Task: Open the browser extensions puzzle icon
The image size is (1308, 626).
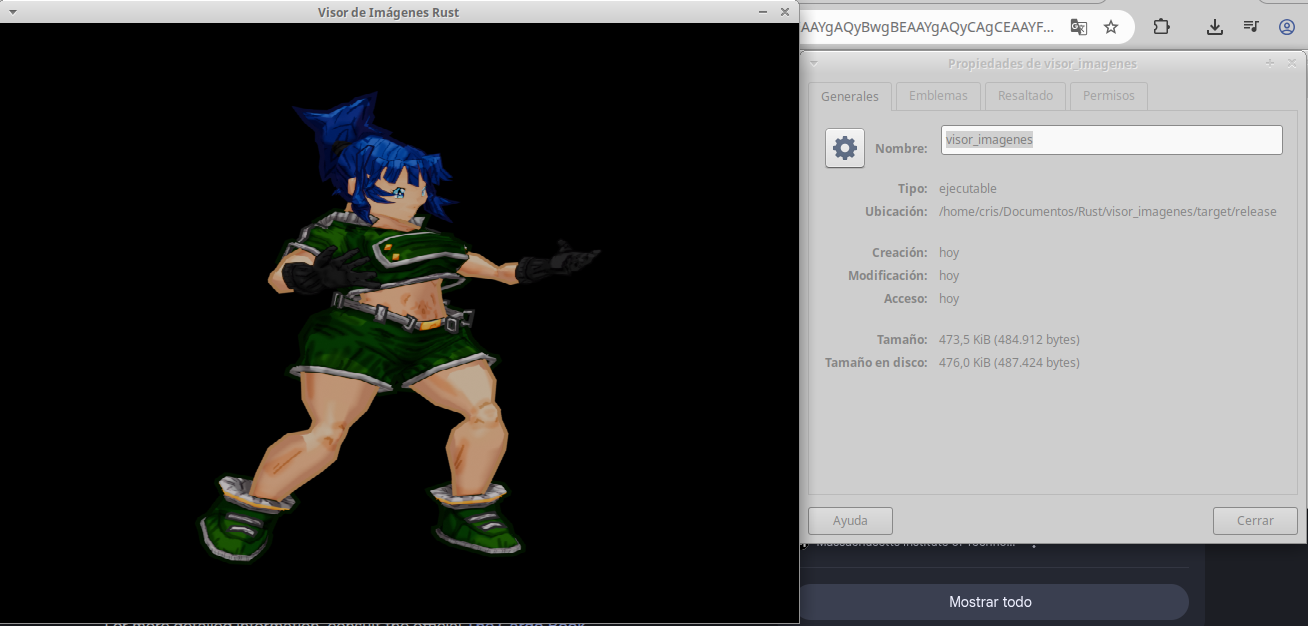Action: 1161,27
